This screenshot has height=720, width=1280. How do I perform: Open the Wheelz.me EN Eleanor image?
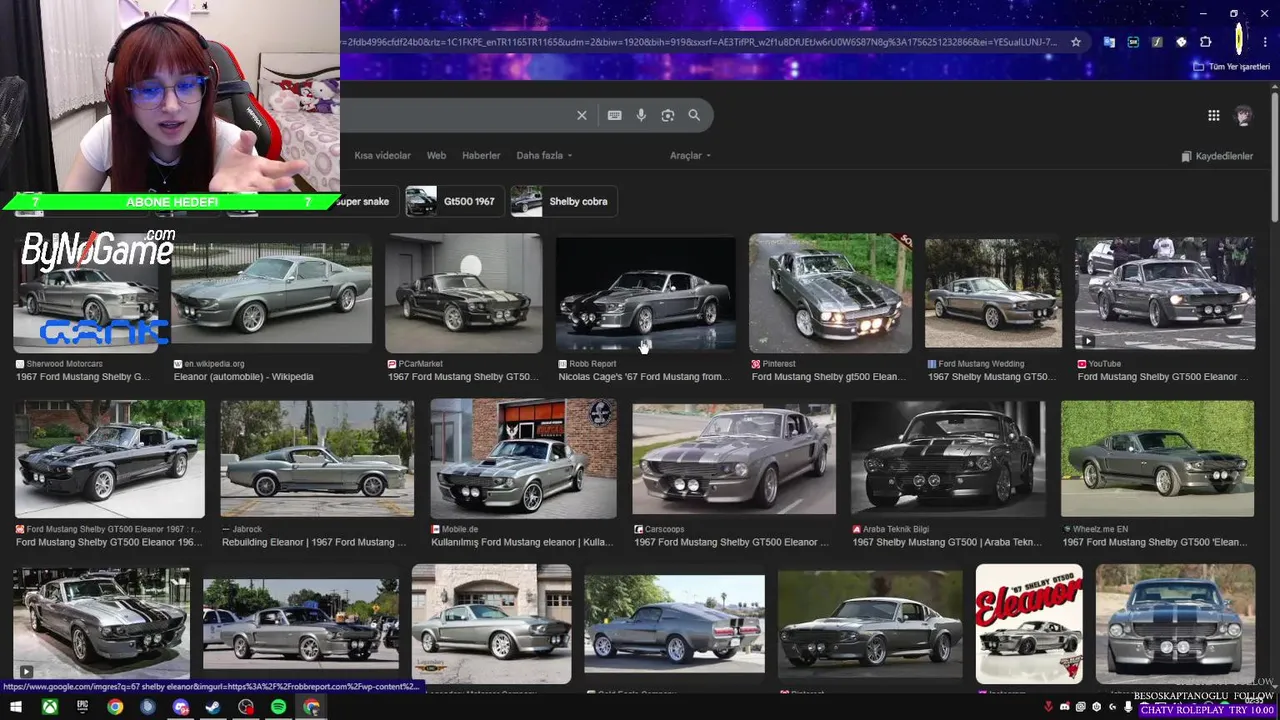(x=1157, y=459)
